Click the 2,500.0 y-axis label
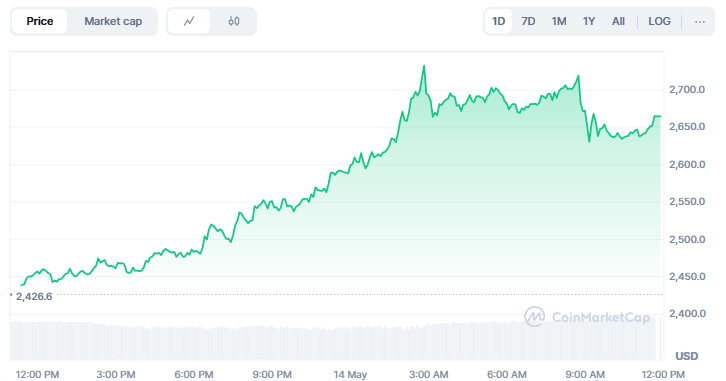The height and width of the screenshot is (381, 726). click(x=687, y=239)
